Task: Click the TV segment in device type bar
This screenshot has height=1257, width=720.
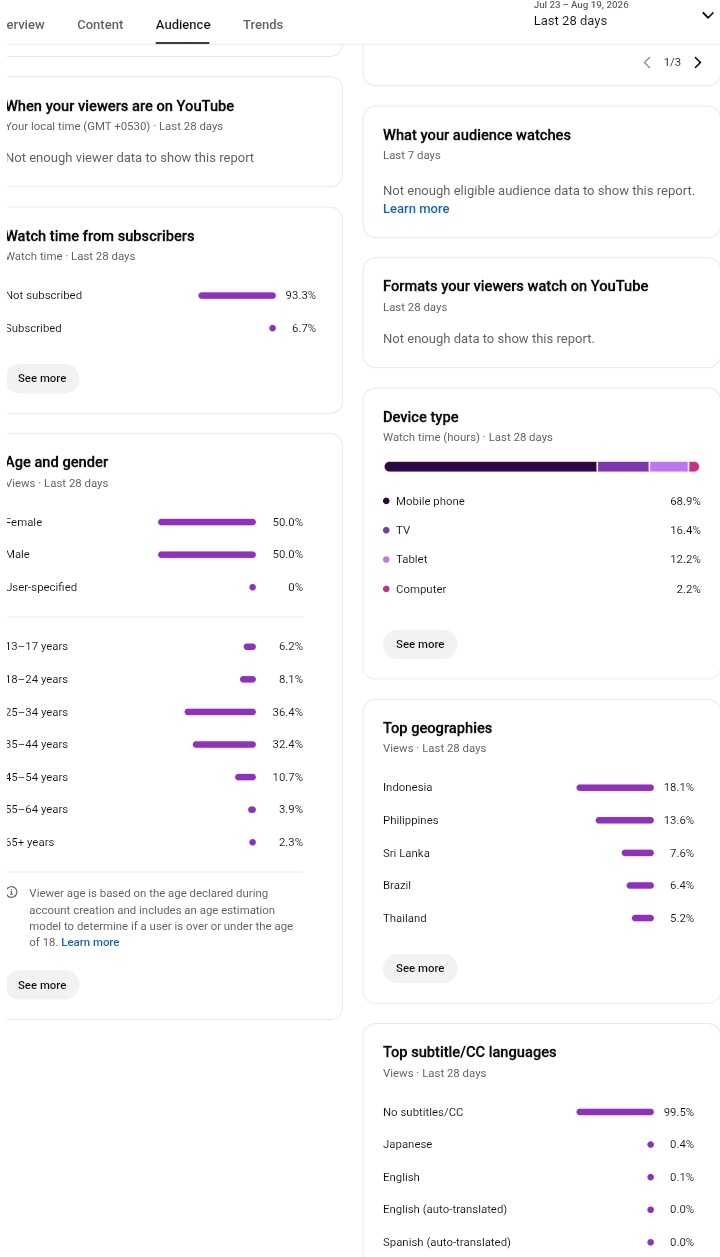Action: tap(623, 467)
